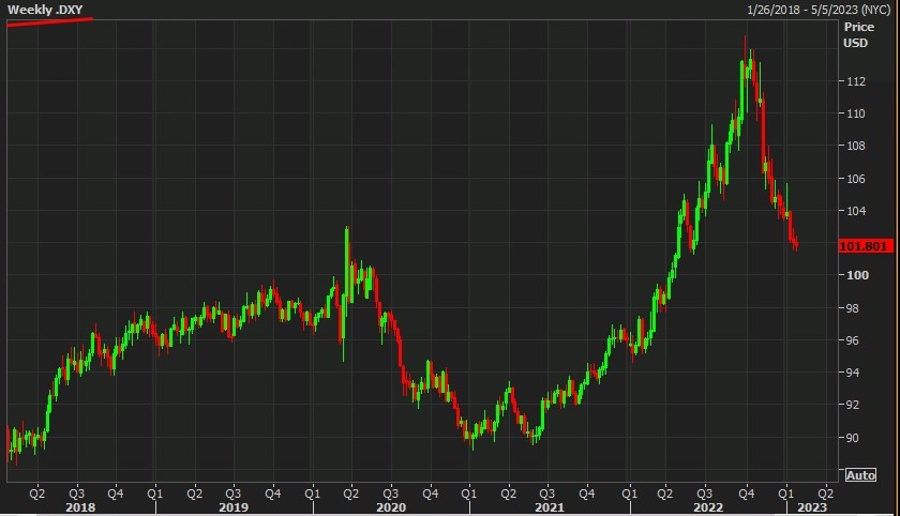Click the 2018 year label on time axis
Screen dimensions: 900x516
80,507
